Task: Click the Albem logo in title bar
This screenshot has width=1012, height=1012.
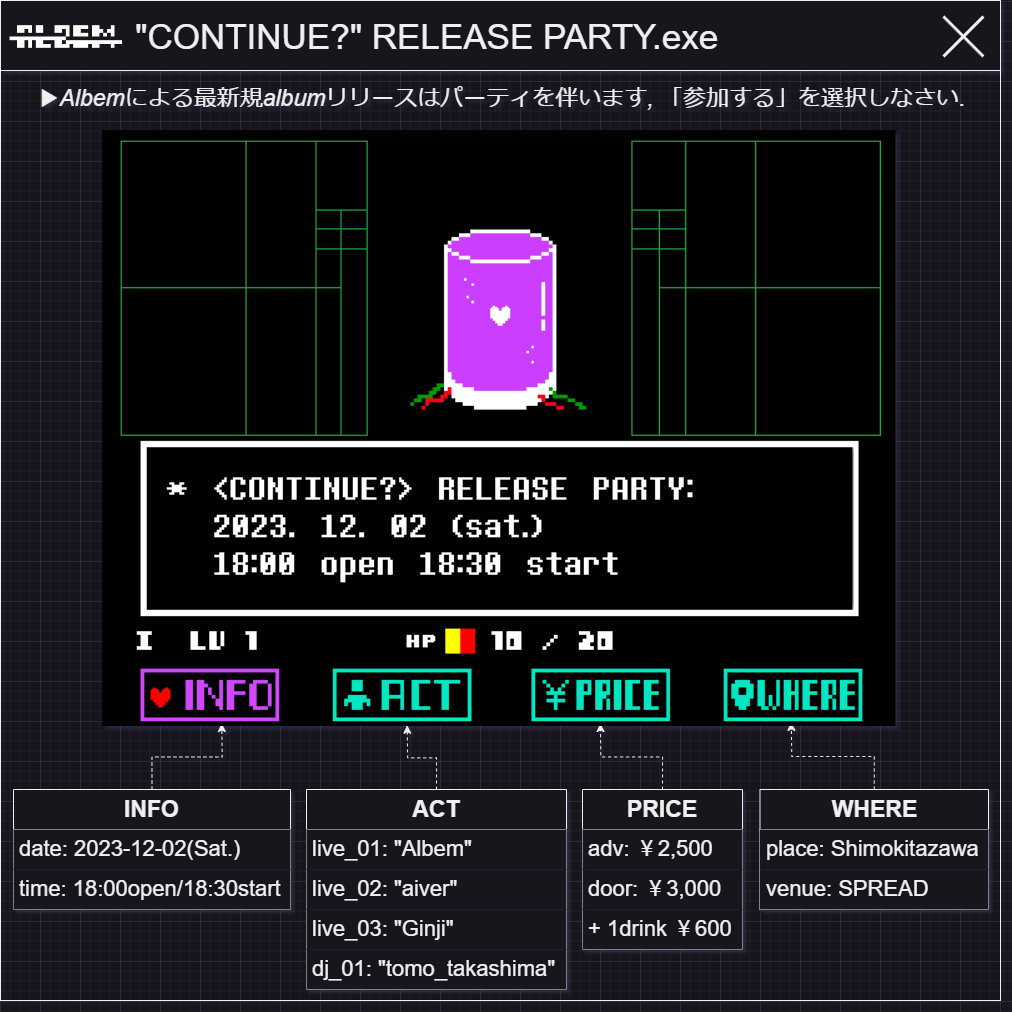Action: click(65, 37)
